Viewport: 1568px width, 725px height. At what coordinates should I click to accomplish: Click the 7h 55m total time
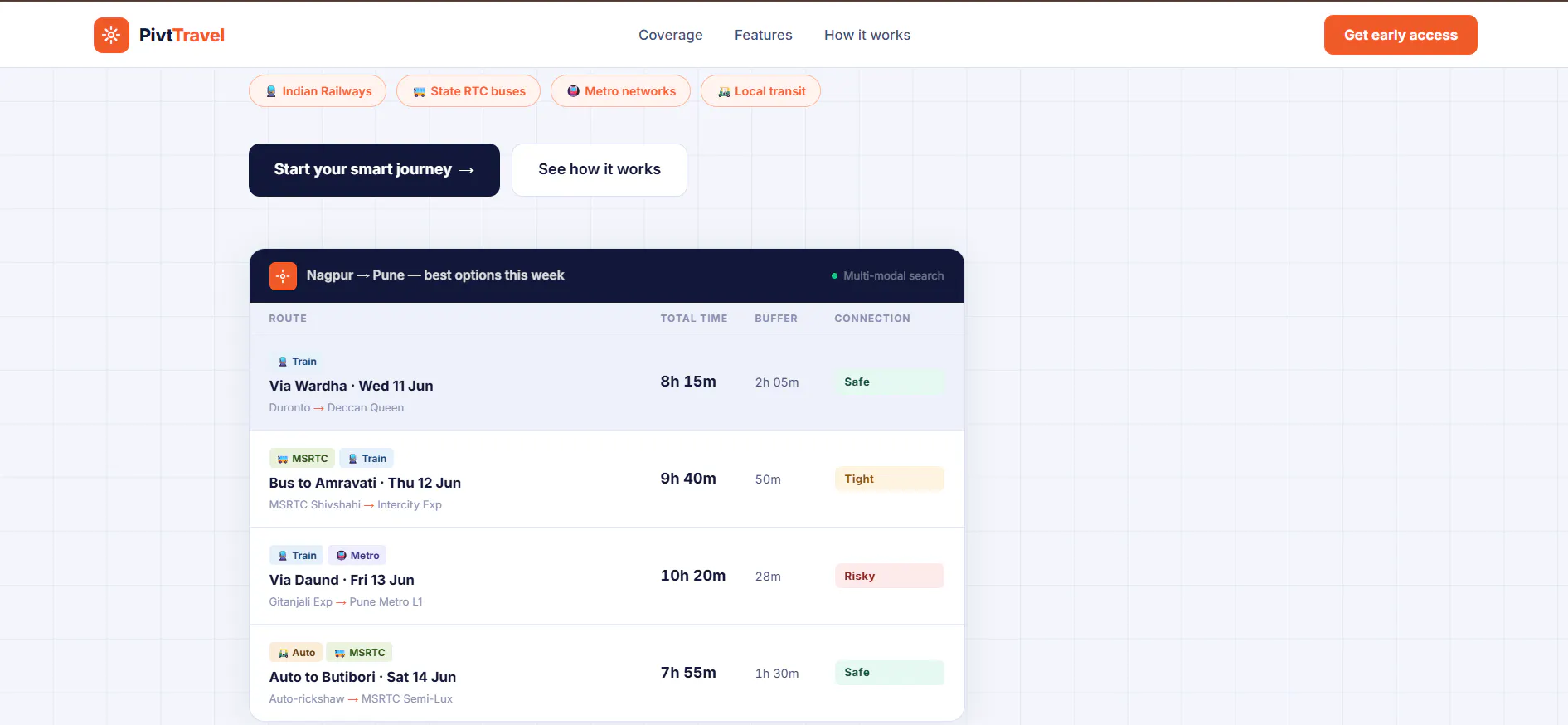pyautogui.click(x=688, y=673)
